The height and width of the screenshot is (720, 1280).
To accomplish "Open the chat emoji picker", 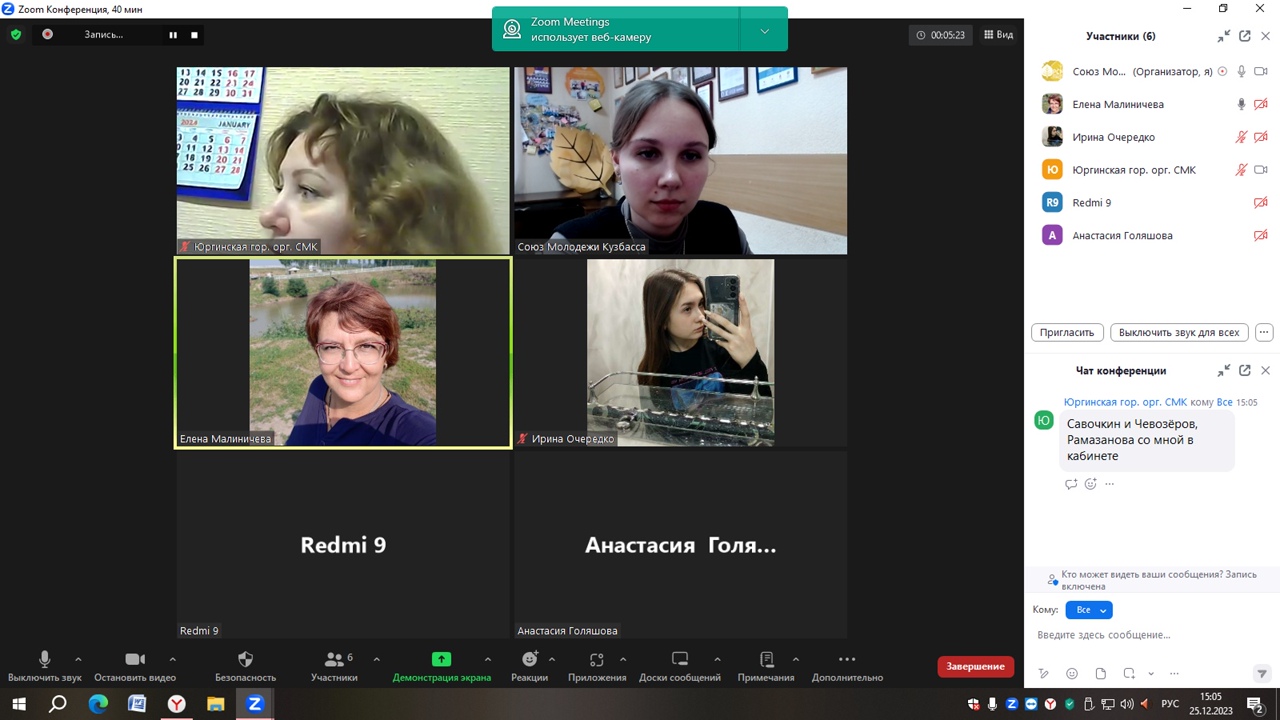I will [x=1072, y=674].
